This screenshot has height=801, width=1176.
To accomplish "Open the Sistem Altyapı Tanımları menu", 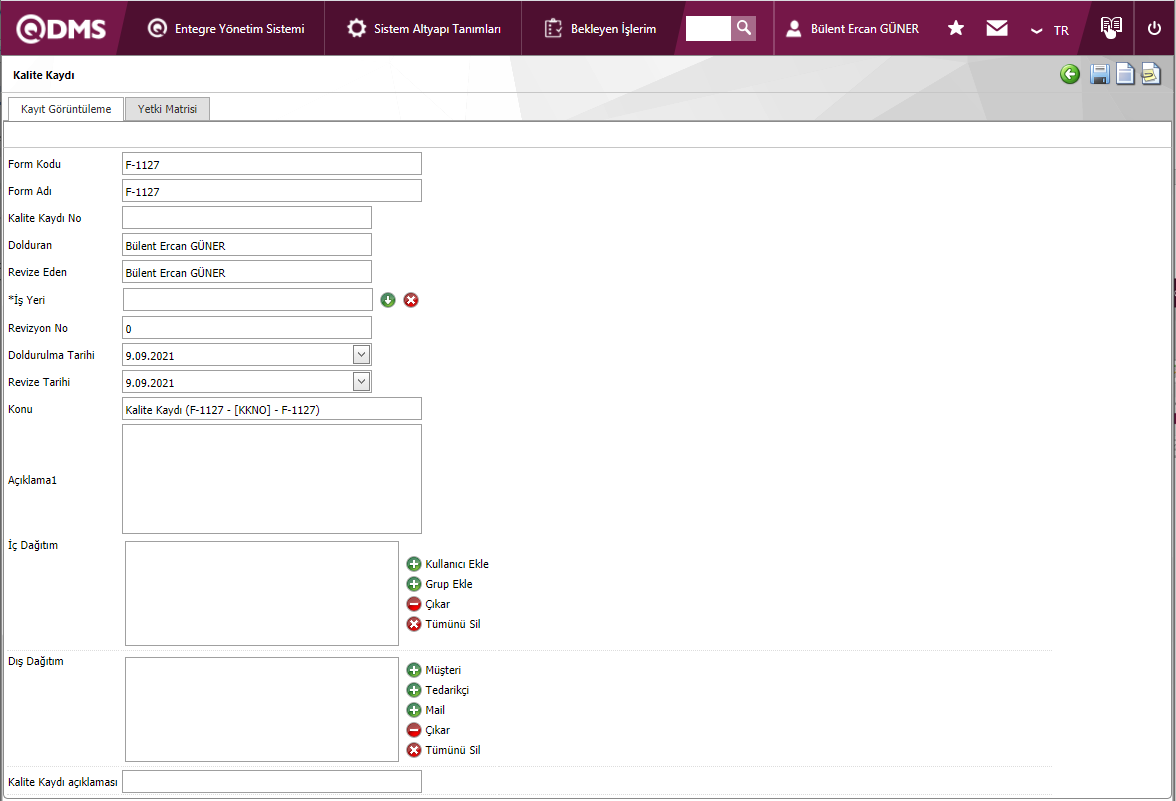I will tap(424, 29).
